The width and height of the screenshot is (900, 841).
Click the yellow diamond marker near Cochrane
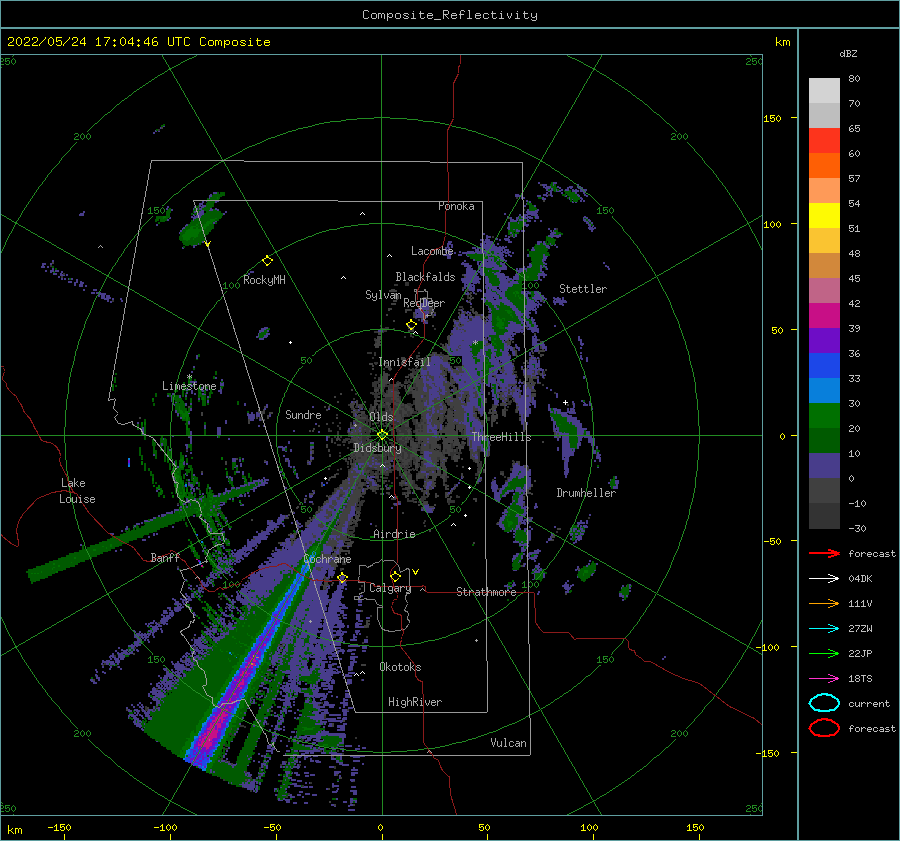tap(343, 578)
